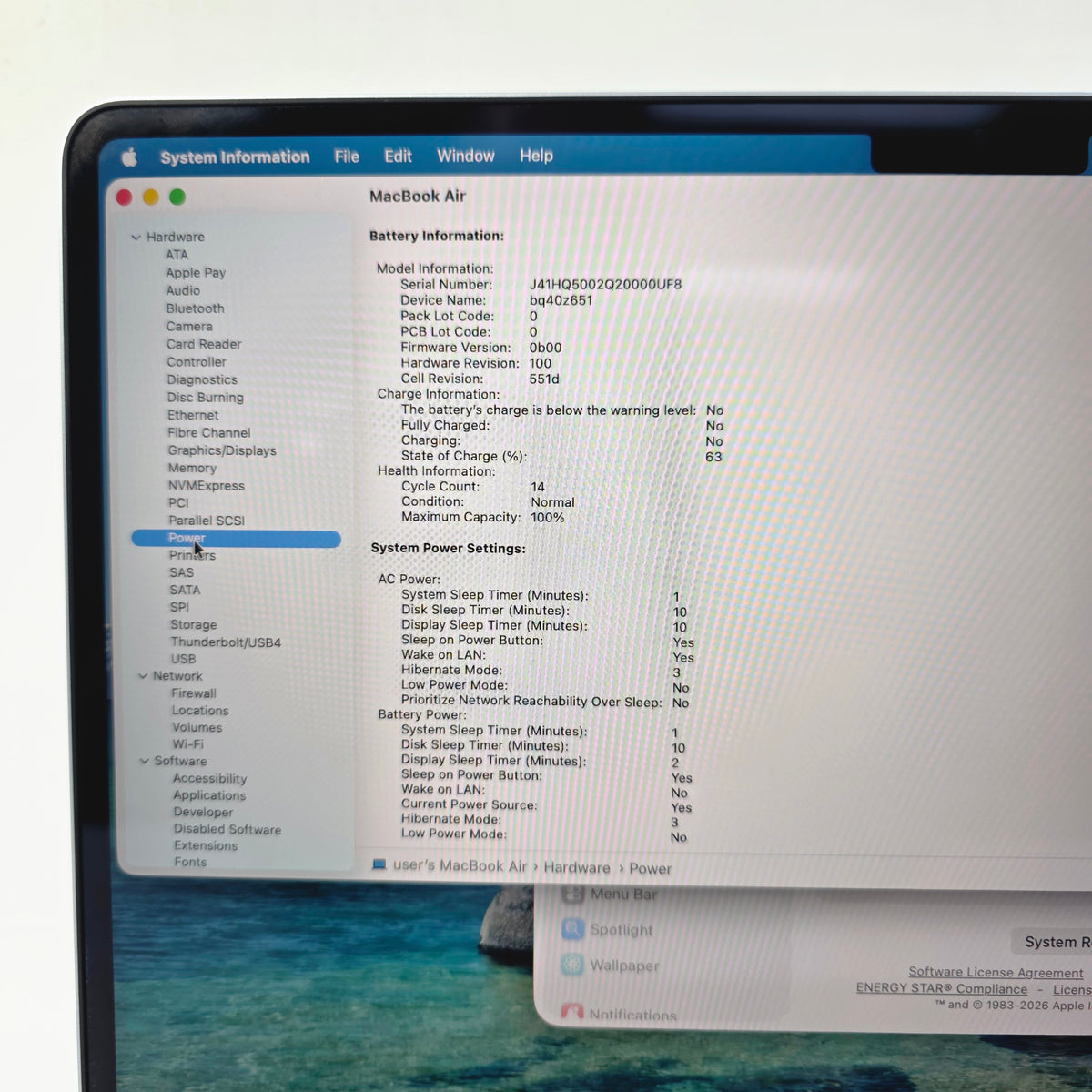The image size is (1092, 1092).
Task: Click the Menu Bar icon in System Settings
Action: point(572,895)
